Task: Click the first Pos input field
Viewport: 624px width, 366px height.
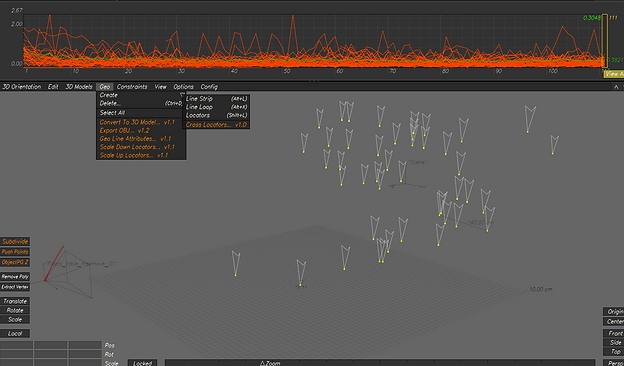Action: [16, 345]
